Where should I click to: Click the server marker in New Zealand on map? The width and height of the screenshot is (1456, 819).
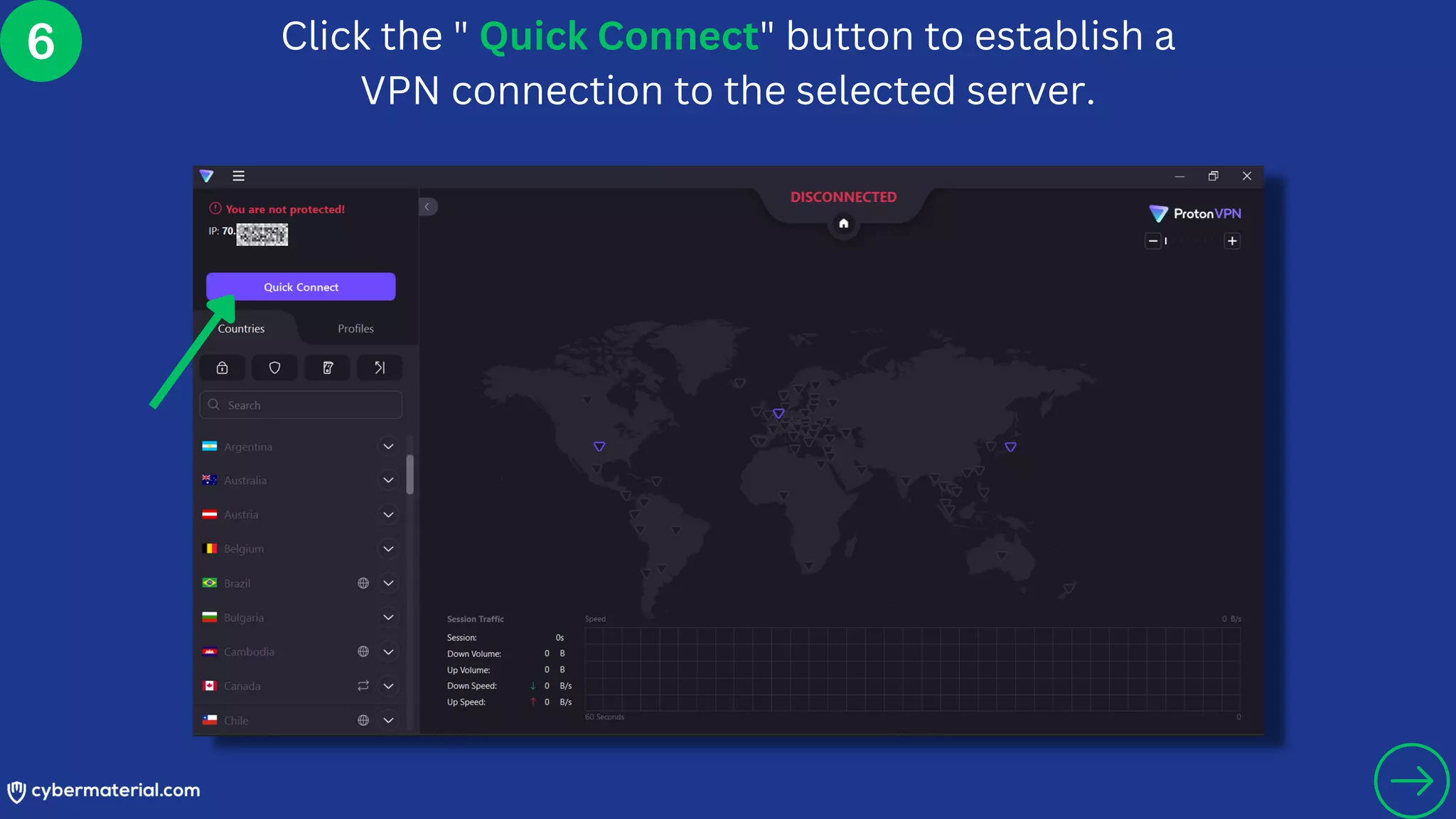pyautogui.click(x=1069, y=589)
